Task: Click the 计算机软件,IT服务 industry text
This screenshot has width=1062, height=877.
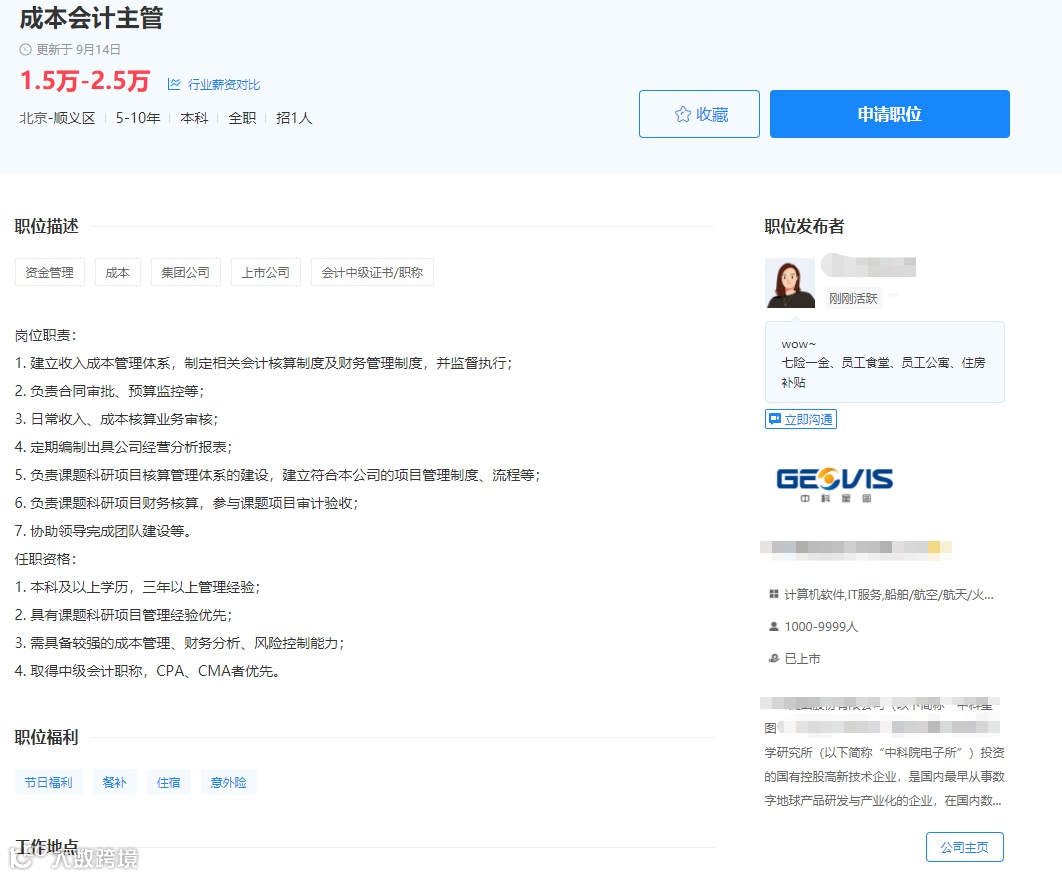Action: (889, 595)
